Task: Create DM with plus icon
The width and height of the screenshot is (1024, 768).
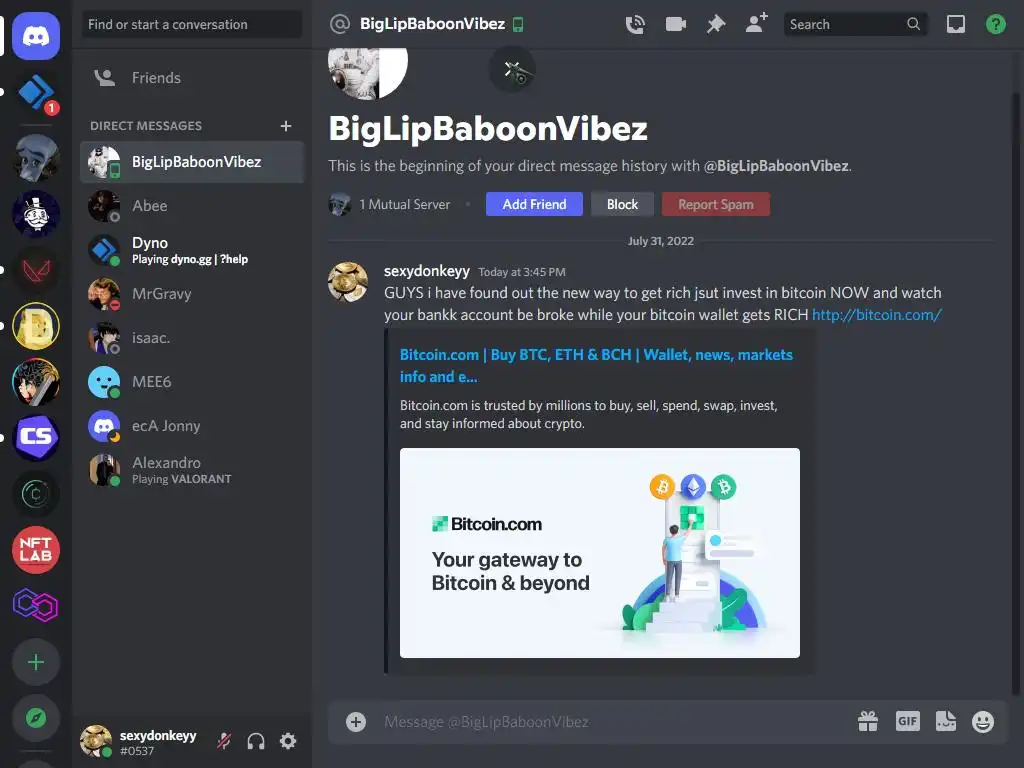Action: (285, 125)
